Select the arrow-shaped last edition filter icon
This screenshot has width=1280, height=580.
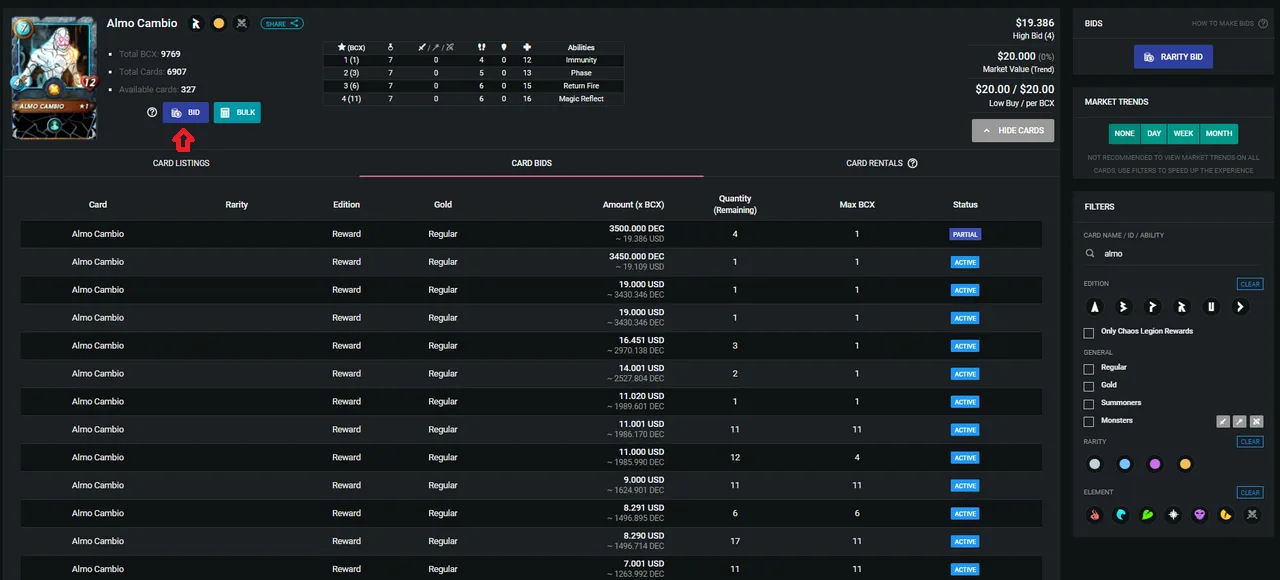pos(1240,306)
